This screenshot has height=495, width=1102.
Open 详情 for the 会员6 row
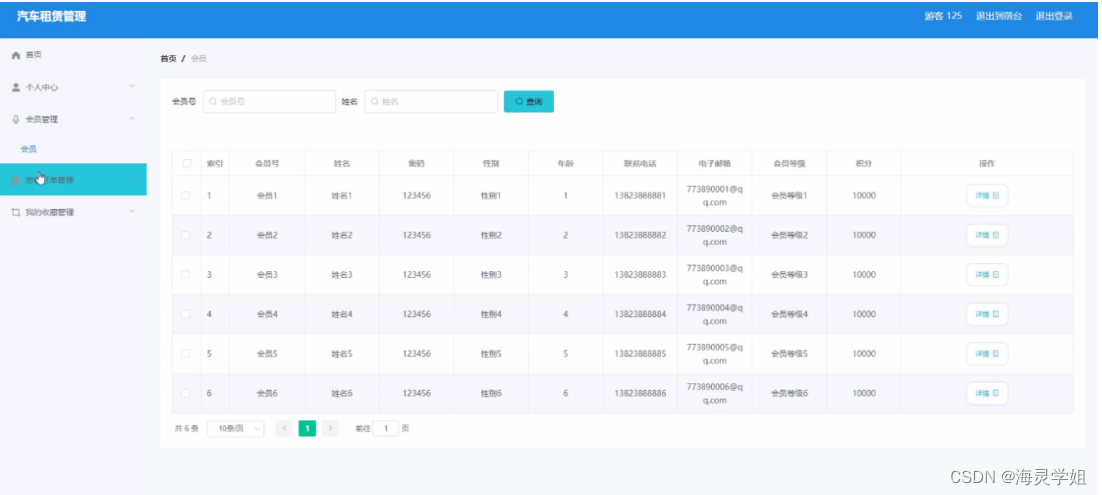[987, 393]
